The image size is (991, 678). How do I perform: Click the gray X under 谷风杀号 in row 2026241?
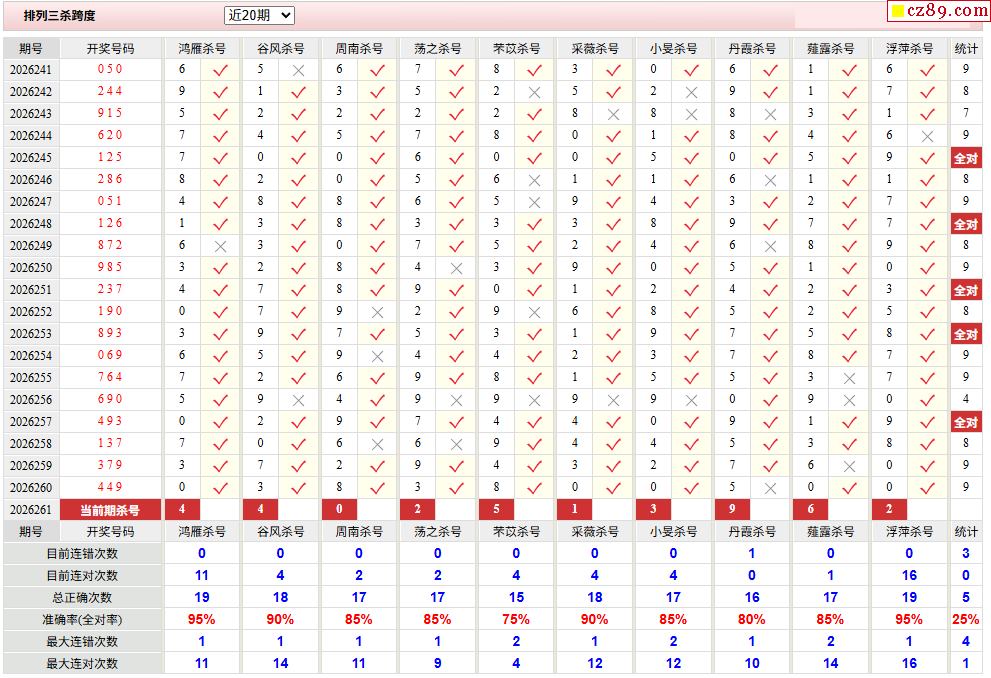(298, 71)
